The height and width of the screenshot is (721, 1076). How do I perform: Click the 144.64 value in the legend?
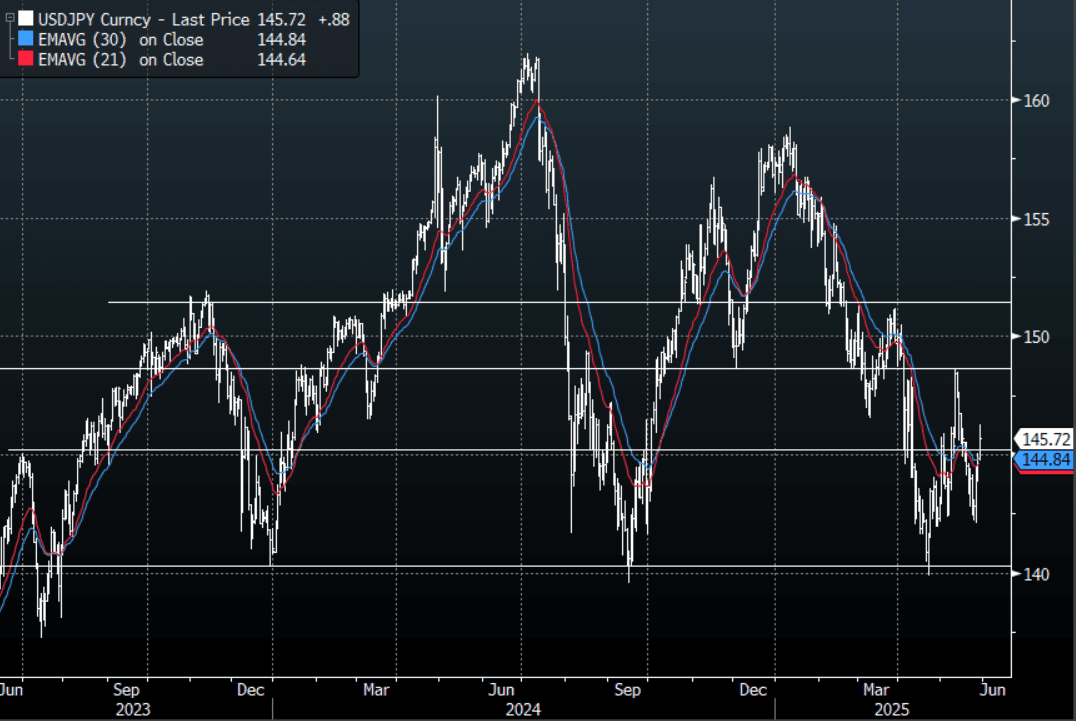click(281, 60)
